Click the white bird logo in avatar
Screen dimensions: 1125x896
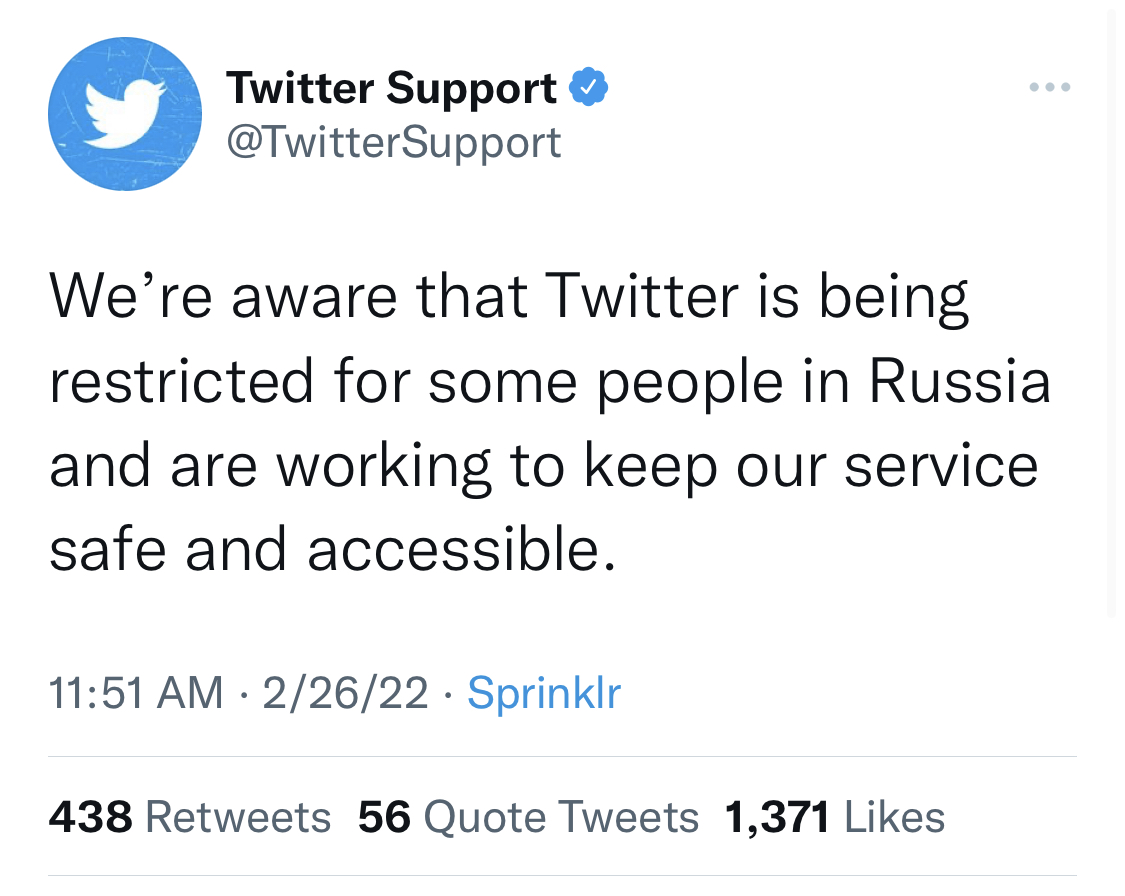(x=124, y=113)
